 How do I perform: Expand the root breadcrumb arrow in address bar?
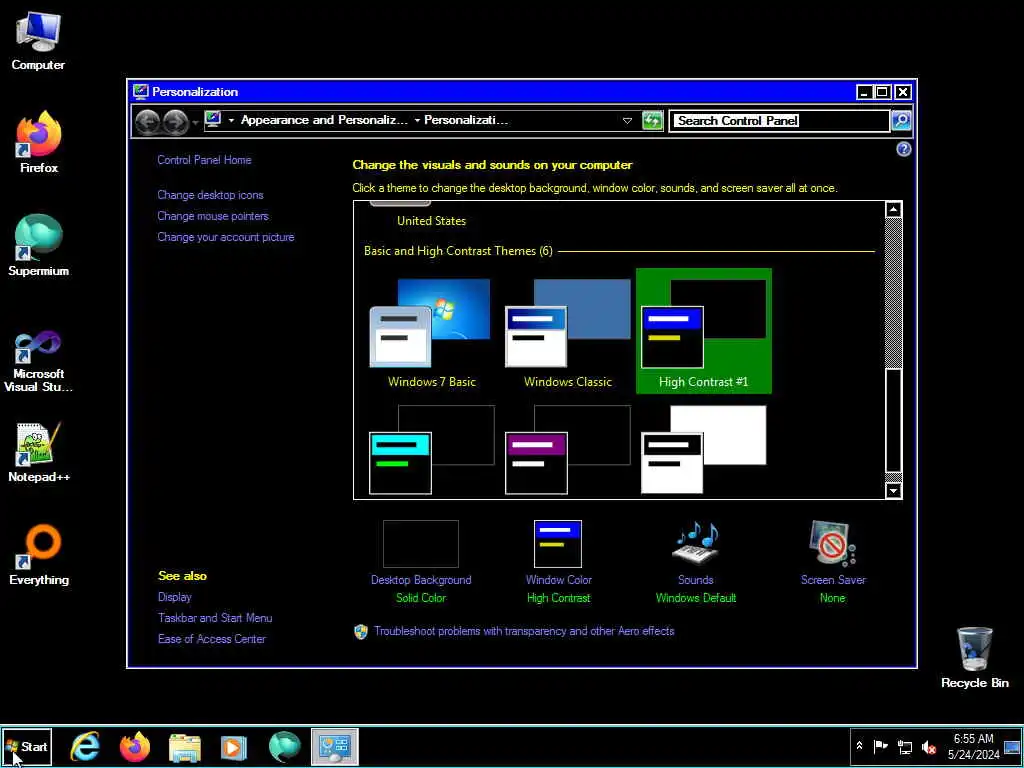tap(231, 120)
